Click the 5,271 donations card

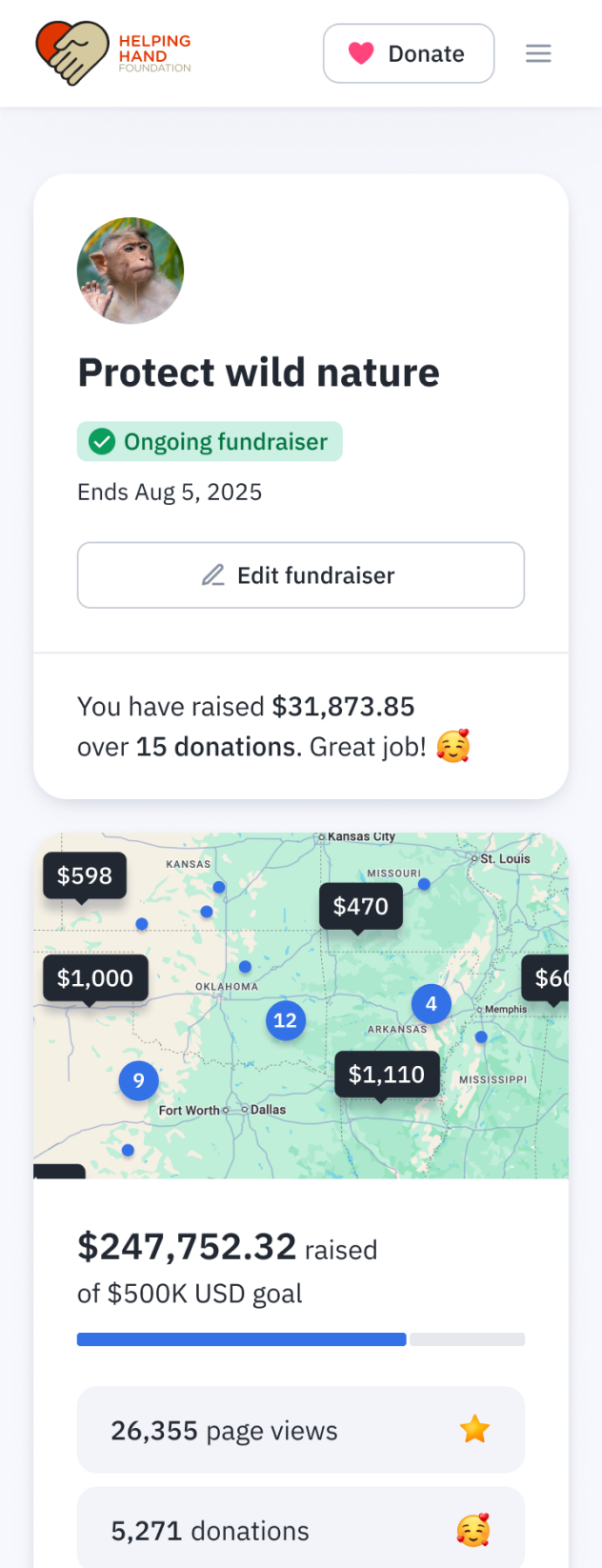pos(301,1530)
